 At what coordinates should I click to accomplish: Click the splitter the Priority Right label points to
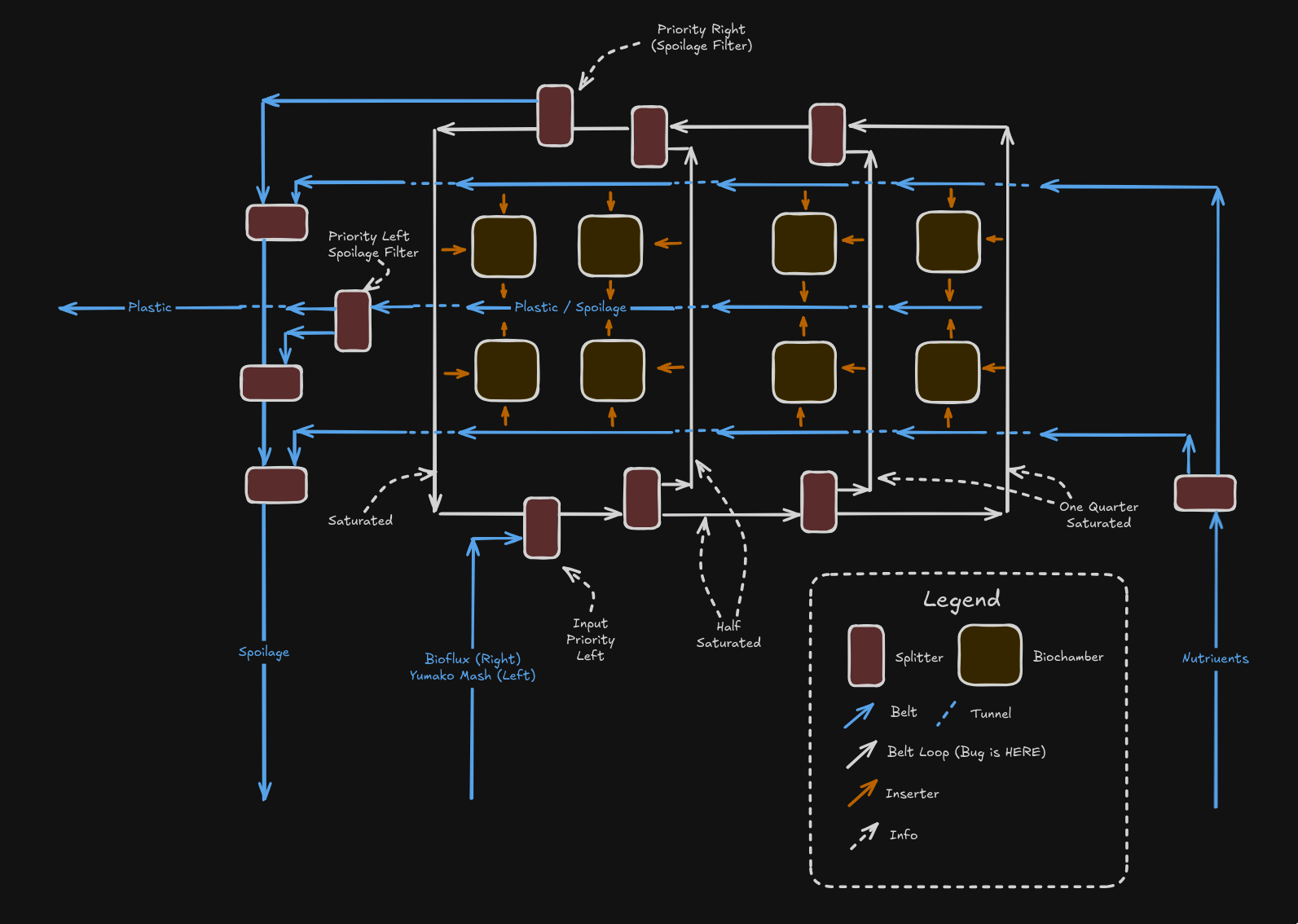(555, 116)
